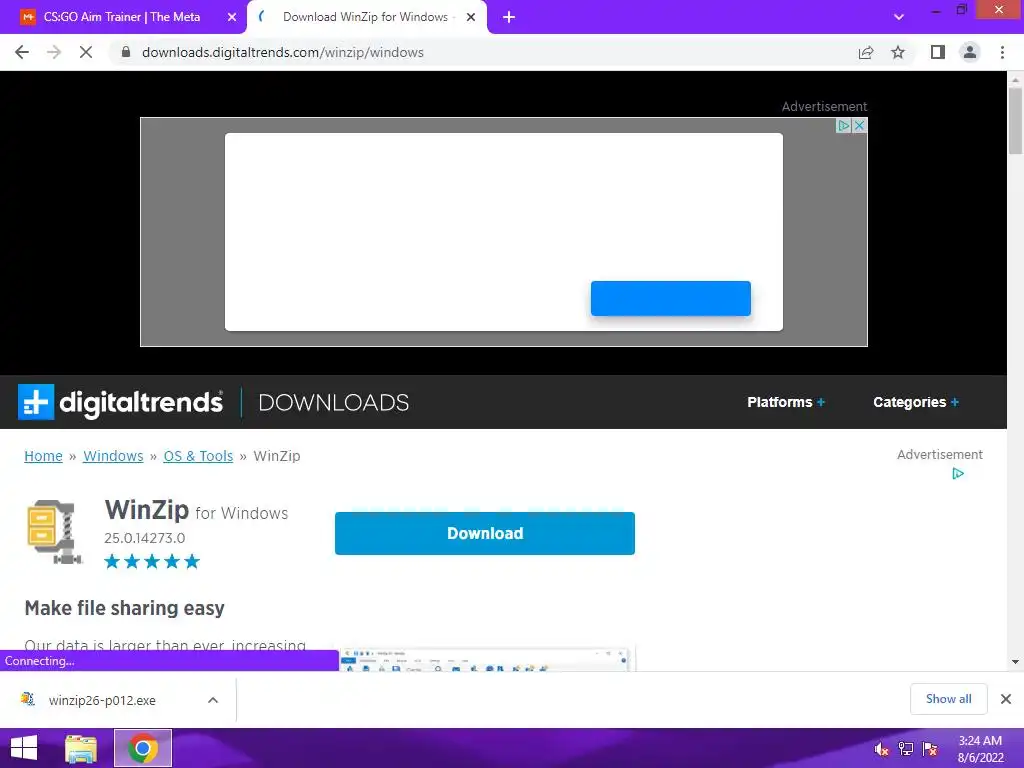The height and width of the screenshot is (768, 1024).
Task: Click version number 25.0.14273.0
Action: 144,538
